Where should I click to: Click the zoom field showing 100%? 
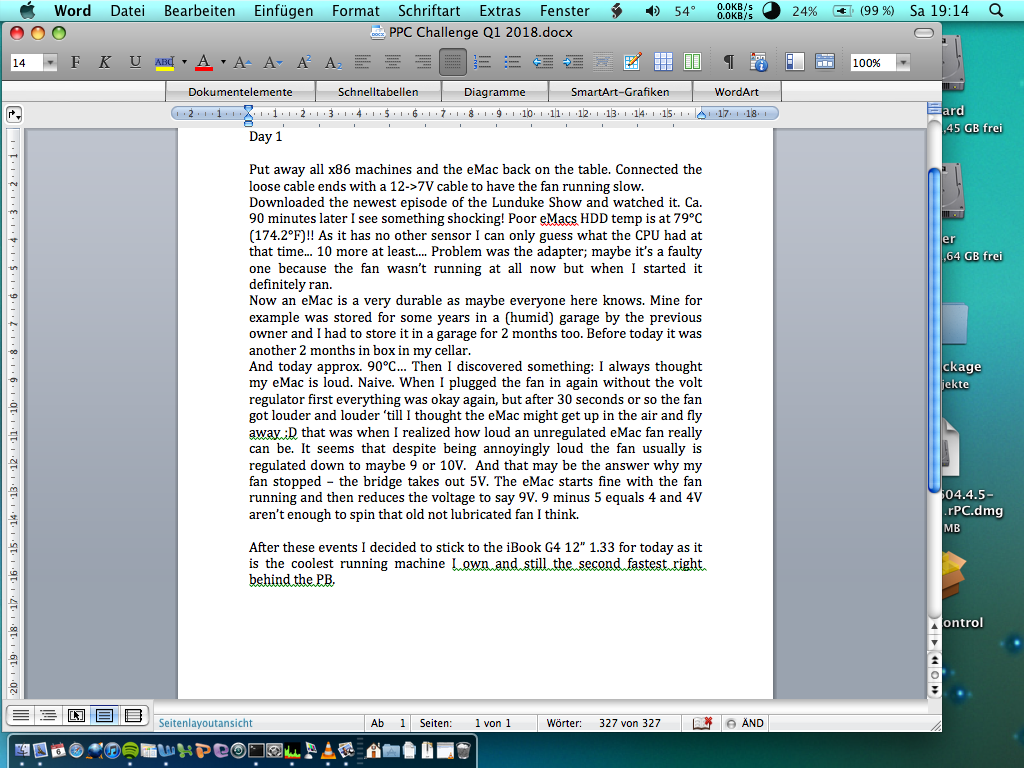[873, 63]
